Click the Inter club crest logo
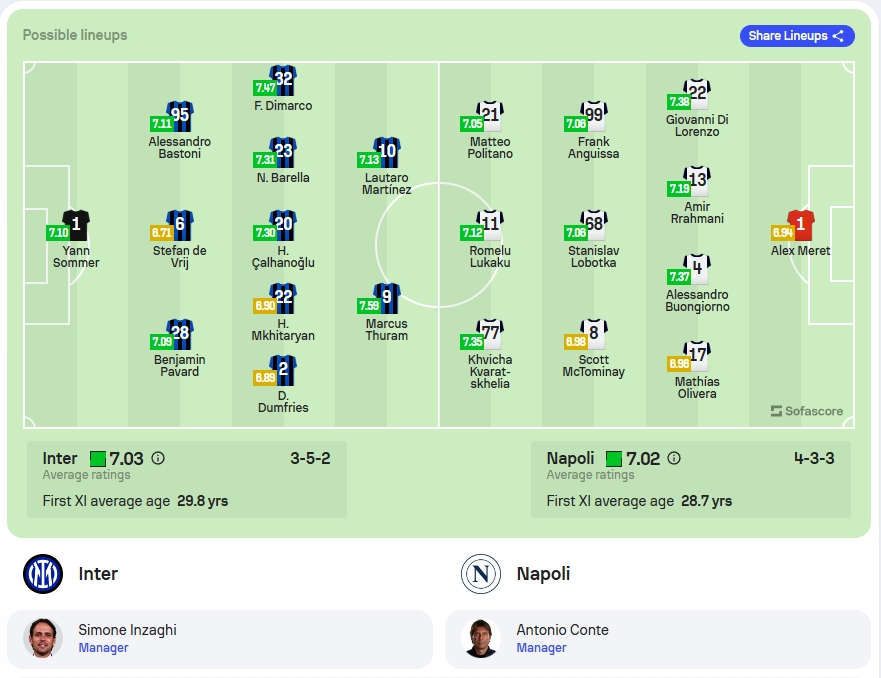 43,574
